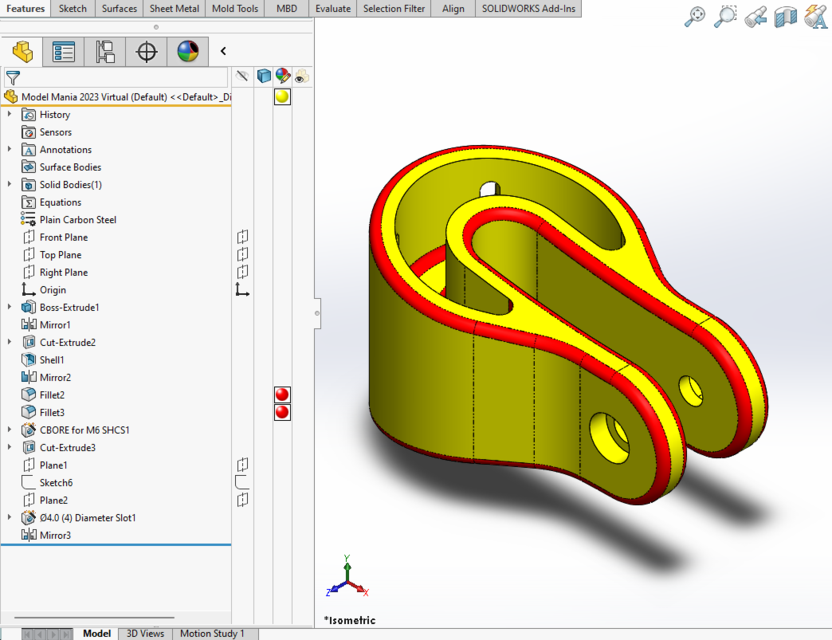Open the Features ribbon tab

click(x=25, y=8)
